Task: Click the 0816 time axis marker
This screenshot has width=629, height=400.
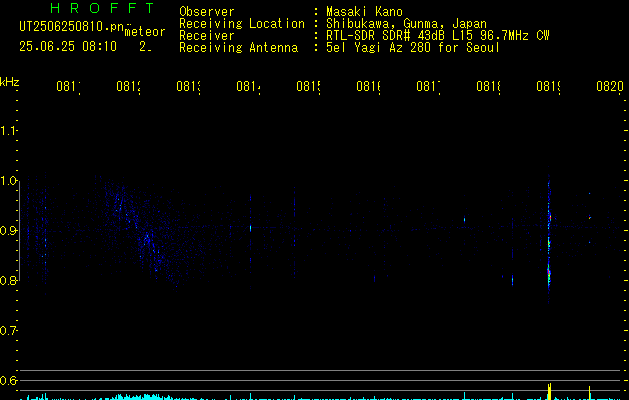Action: pos(368,86)
